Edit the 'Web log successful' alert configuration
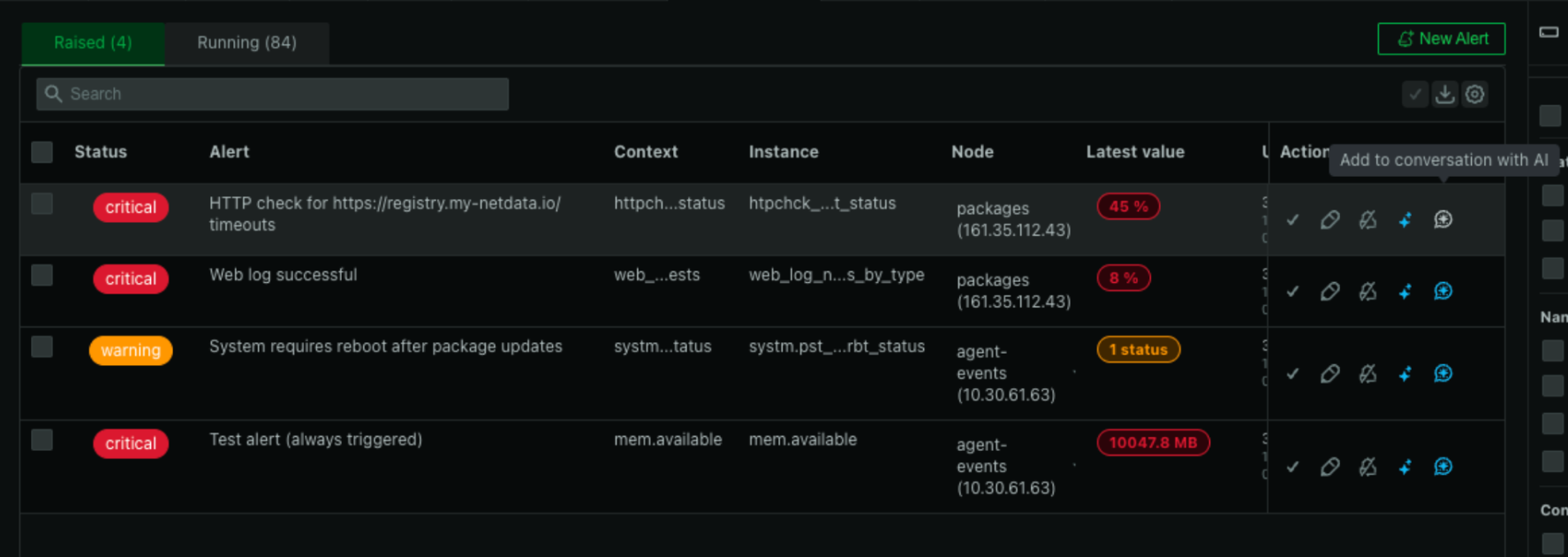Image resolution: width=1568 pixels, height=557 pixels. tap(1330, 291)
